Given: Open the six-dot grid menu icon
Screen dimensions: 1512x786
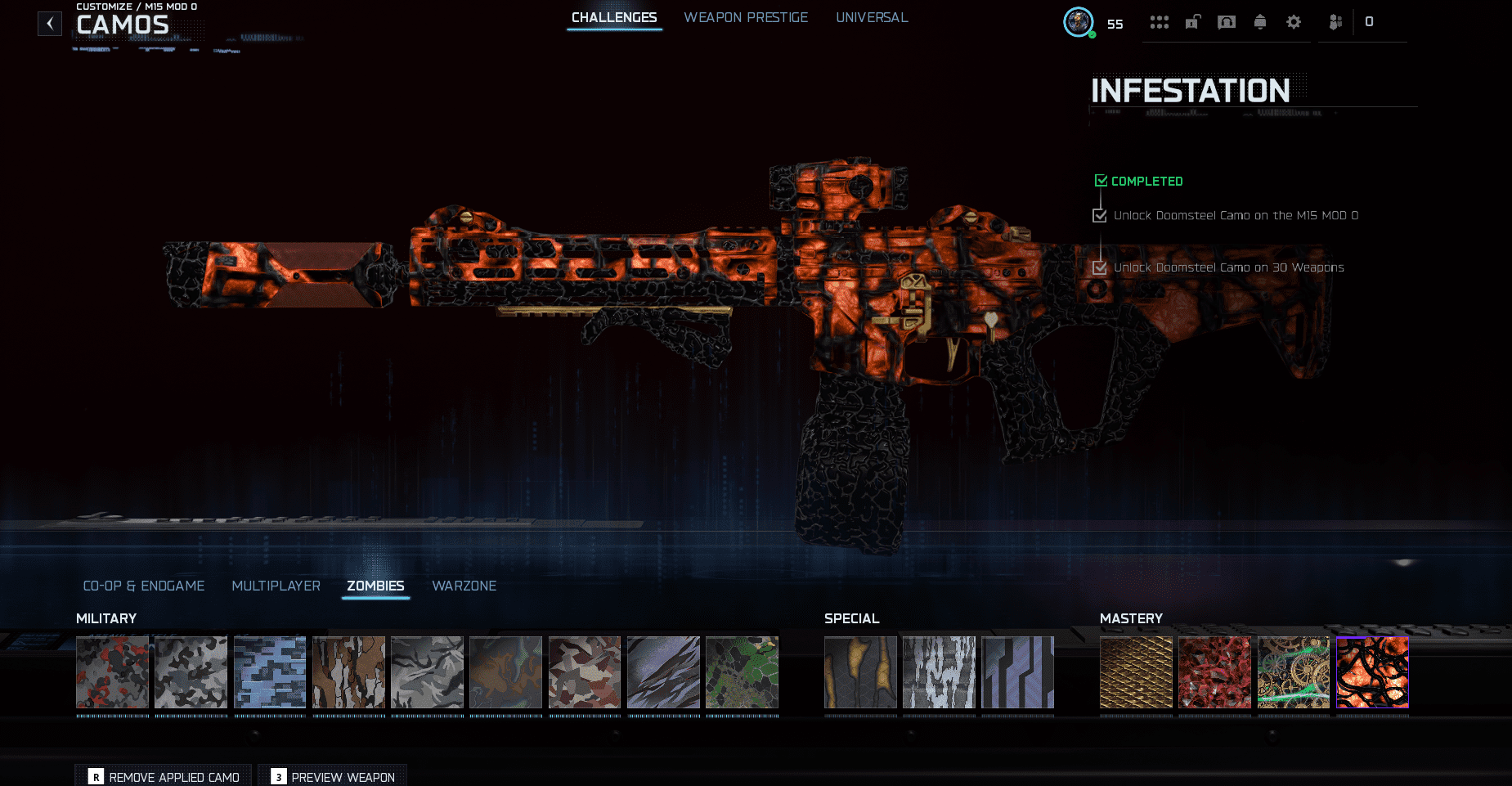Looking at the screenshot, I should tap(1159, 22).
